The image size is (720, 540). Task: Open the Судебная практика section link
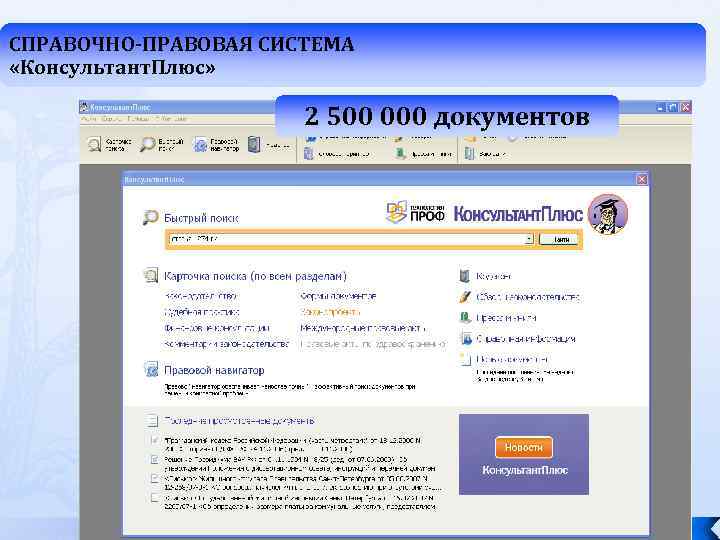tap(202, 312)
